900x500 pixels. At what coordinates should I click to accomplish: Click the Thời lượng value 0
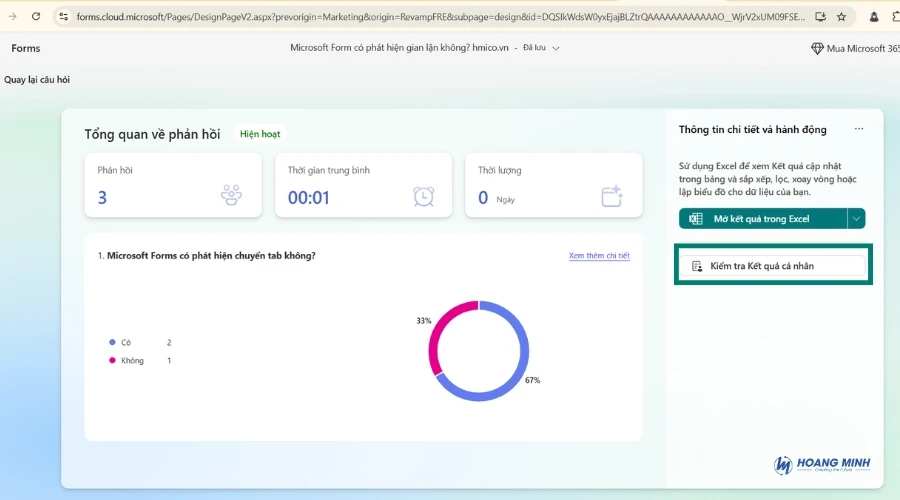(483, 197)
